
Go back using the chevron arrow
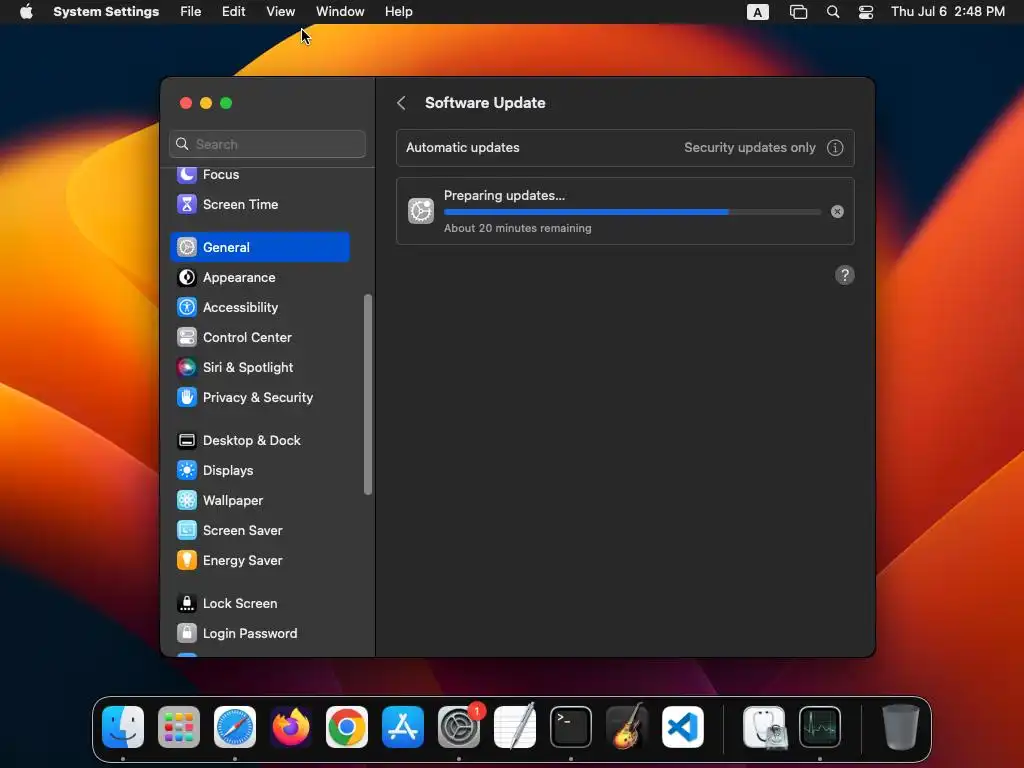[402, 103]
